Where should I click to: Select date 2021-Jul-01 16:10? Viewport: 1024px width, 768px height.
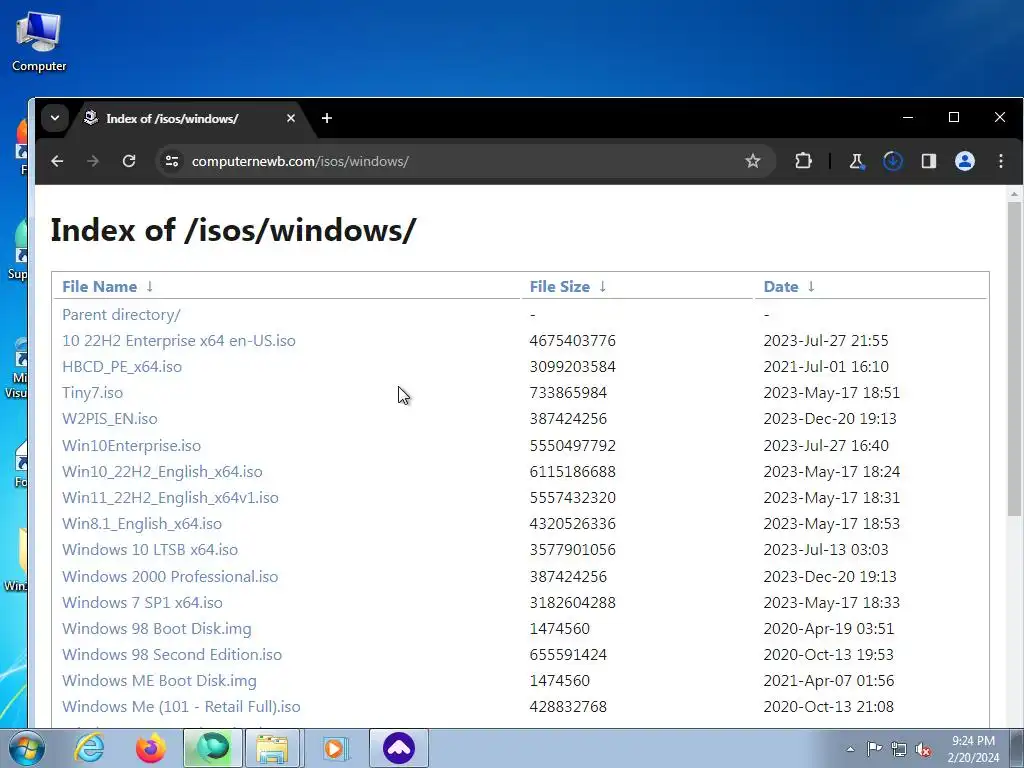826,367
